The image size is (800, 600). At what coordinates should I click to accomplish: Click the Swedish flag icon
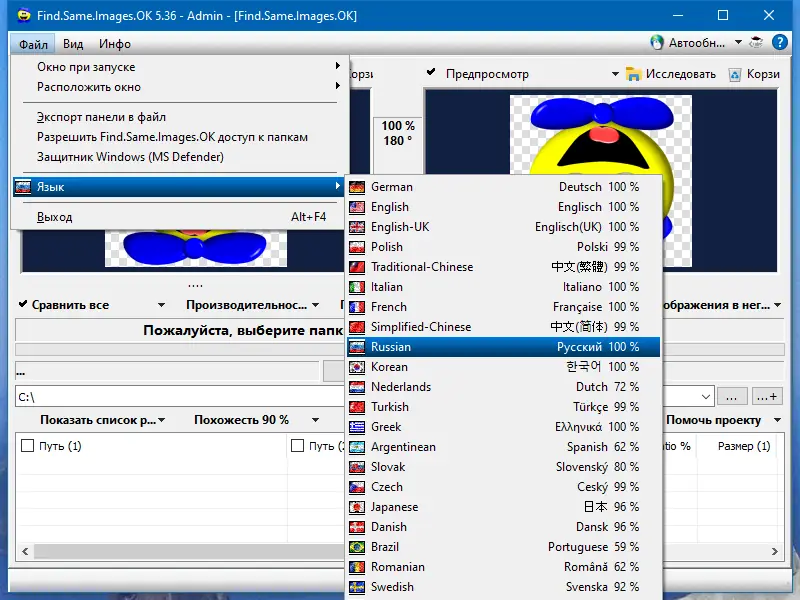tap(357, 587)
